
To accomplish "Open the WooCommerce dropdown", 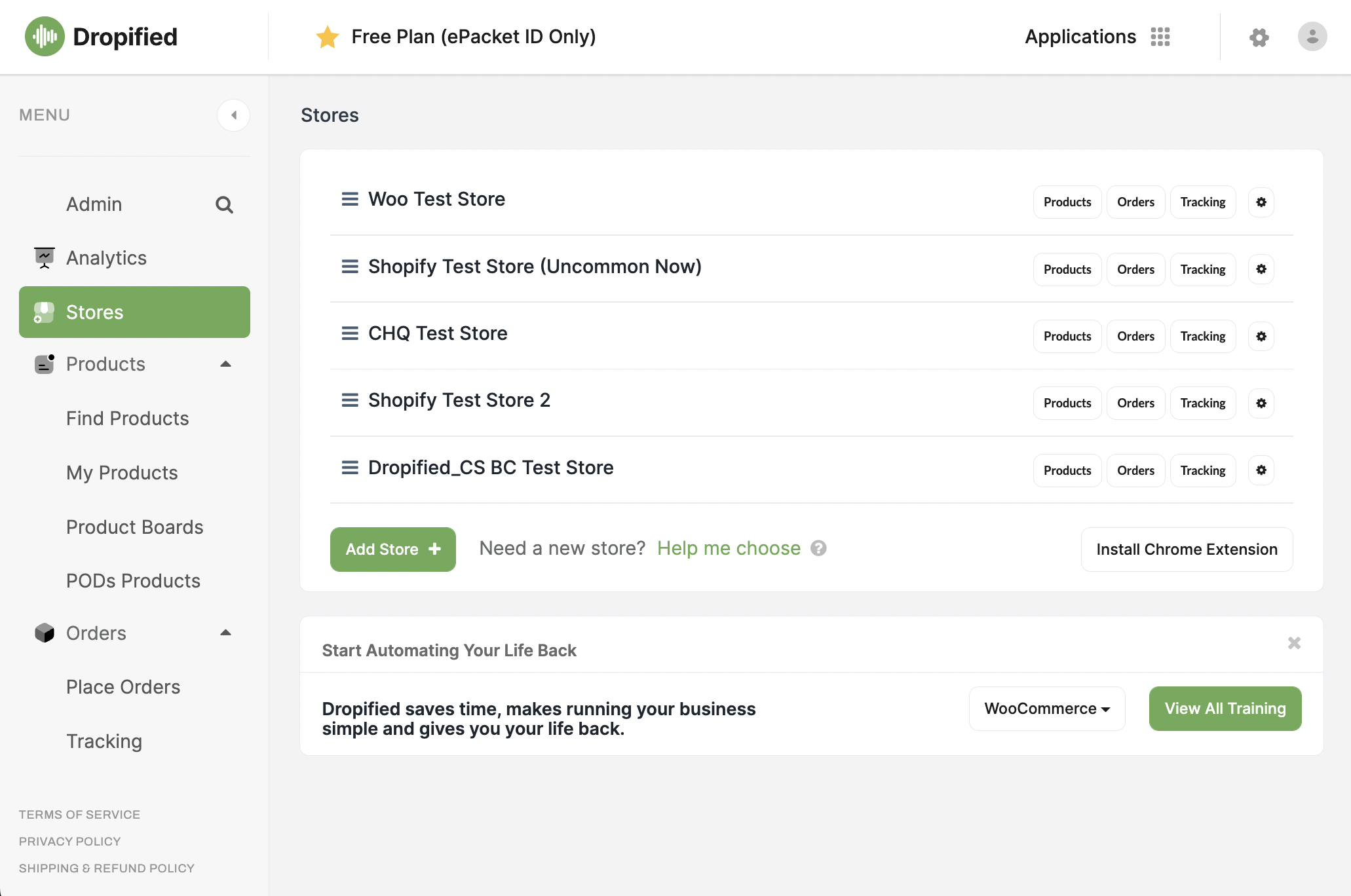I will click(x=1046, y=709).
